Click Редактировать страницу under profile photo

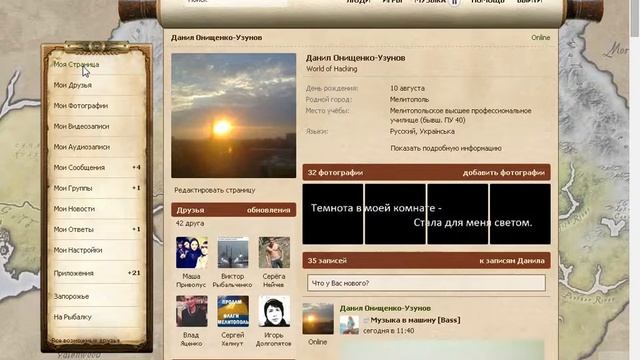point(215,190)
